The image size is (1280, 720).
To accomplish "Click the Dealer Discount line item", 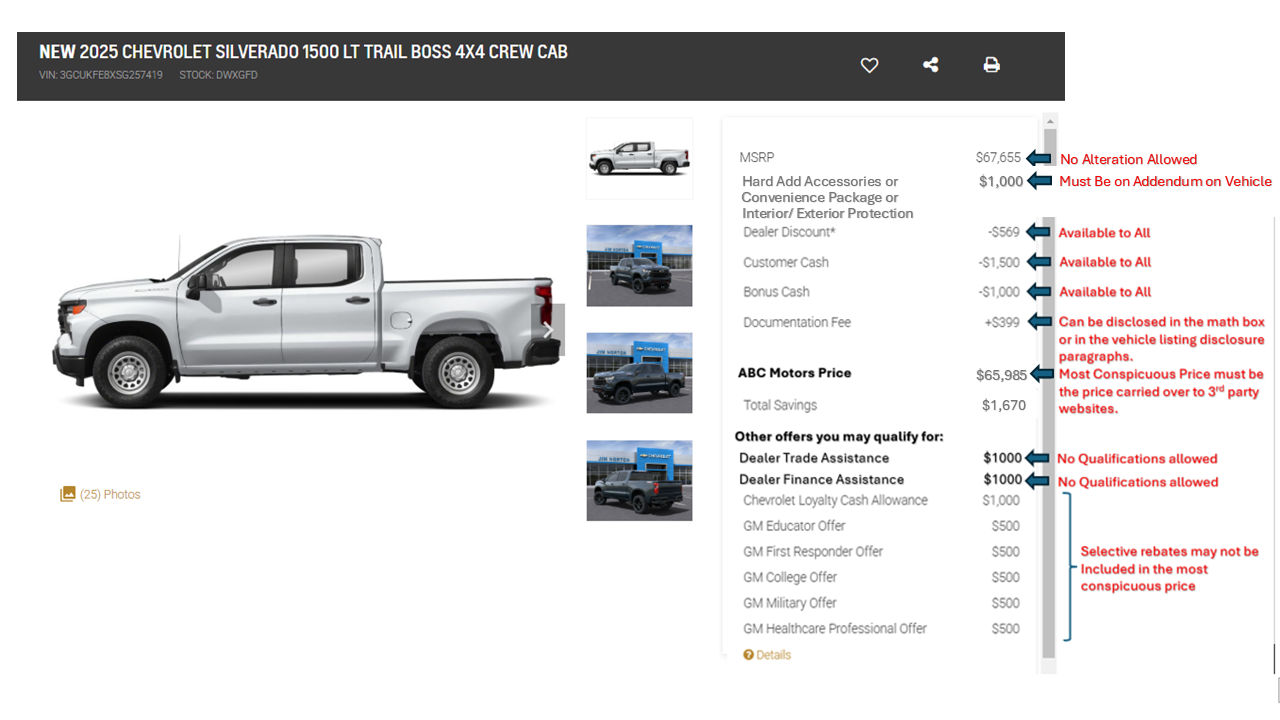I will tap(881, 232).
